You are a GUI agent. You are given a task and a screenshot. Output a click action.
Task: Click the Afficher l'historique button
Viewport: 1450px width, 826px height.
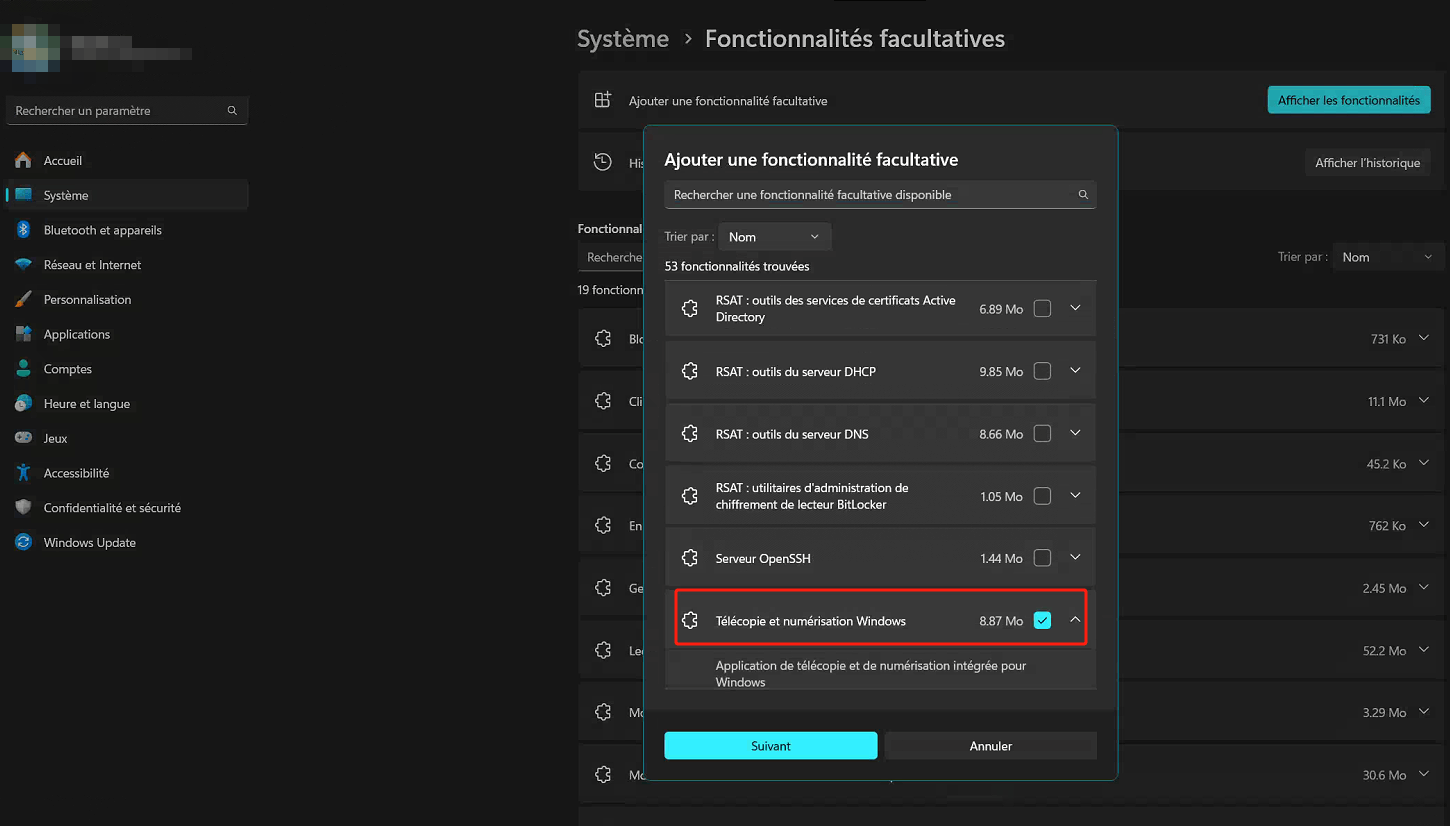tap(1368, 163)
